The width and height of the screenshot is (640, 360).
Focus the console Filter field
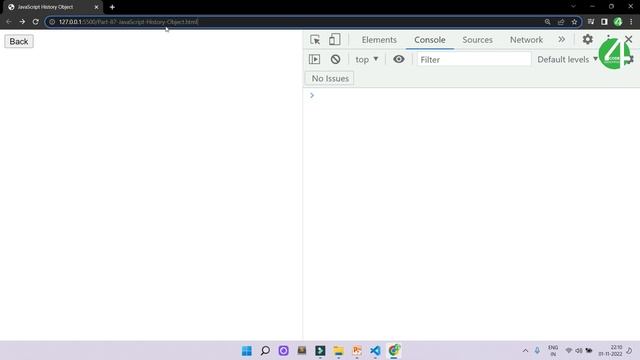click(473, 60)
